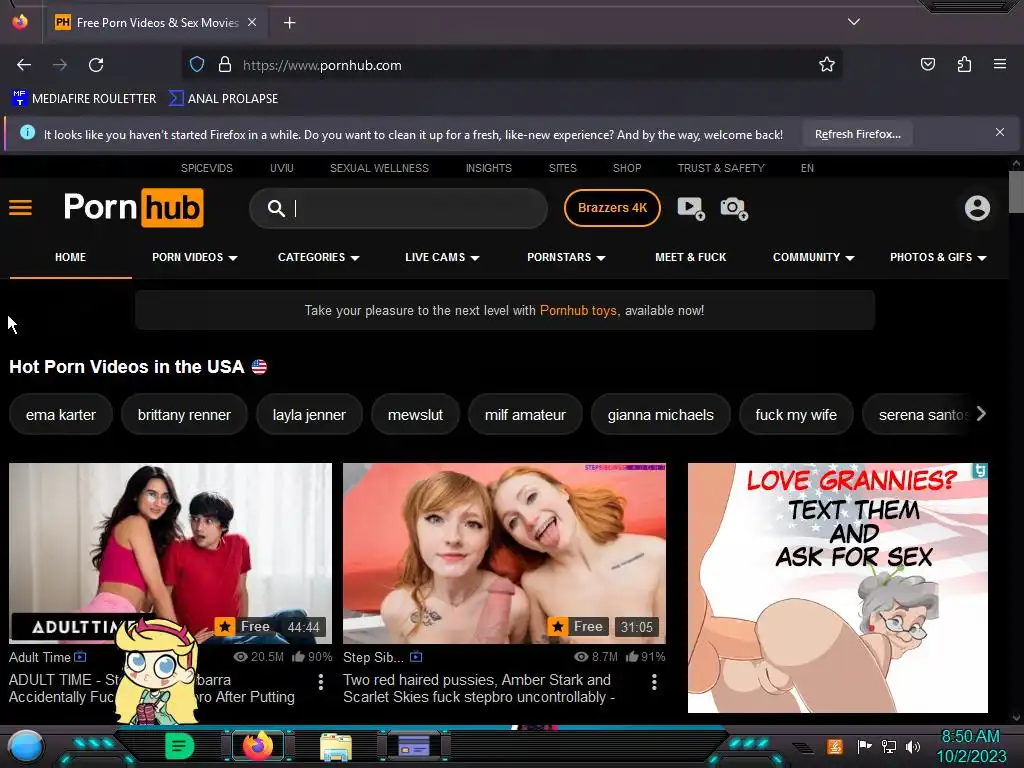Go back using the browser back arrow

tap(24, 65)
